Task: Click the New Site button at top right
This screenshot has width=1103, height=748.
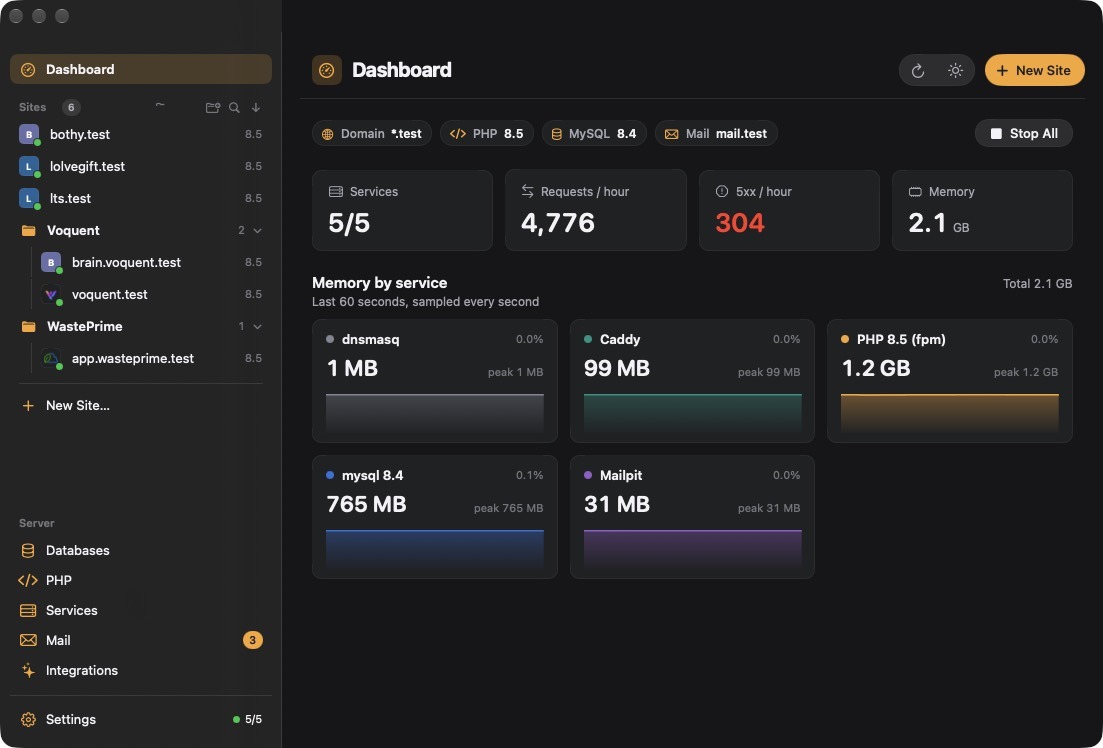Action: tap(1034, 70)
